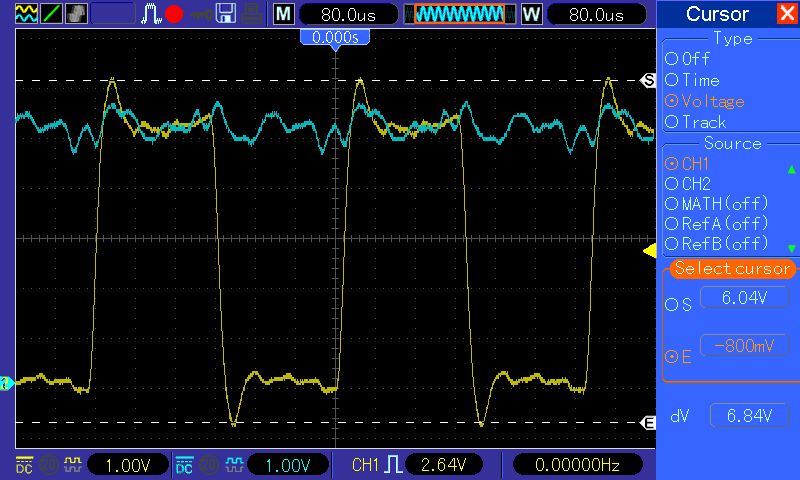Click the red record button
The height and width of the screenshot is (480, 800).
click(x=174, y=14)
